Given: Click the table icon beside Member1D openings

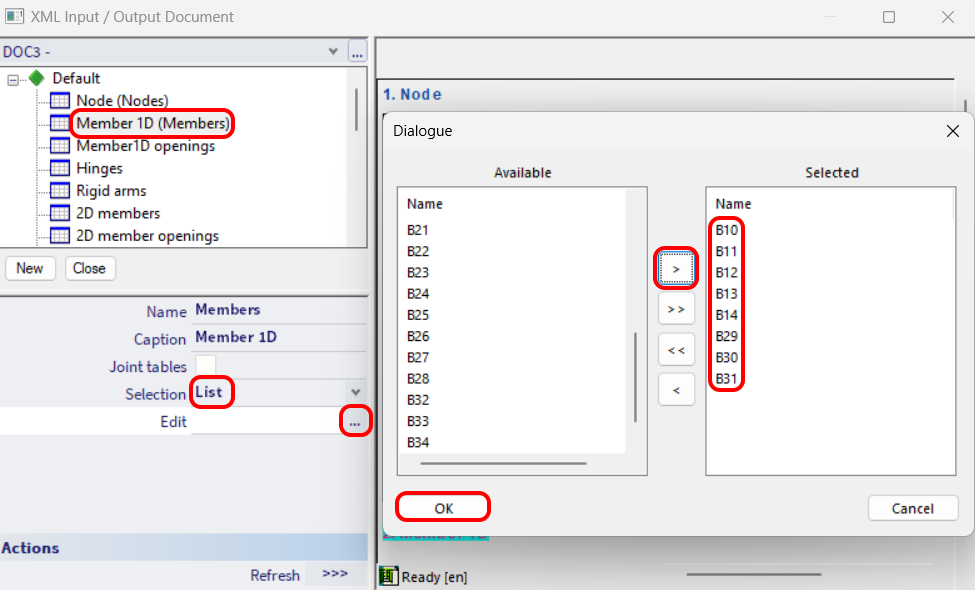Looking at the screenshot, I should [x=60, y=145].
